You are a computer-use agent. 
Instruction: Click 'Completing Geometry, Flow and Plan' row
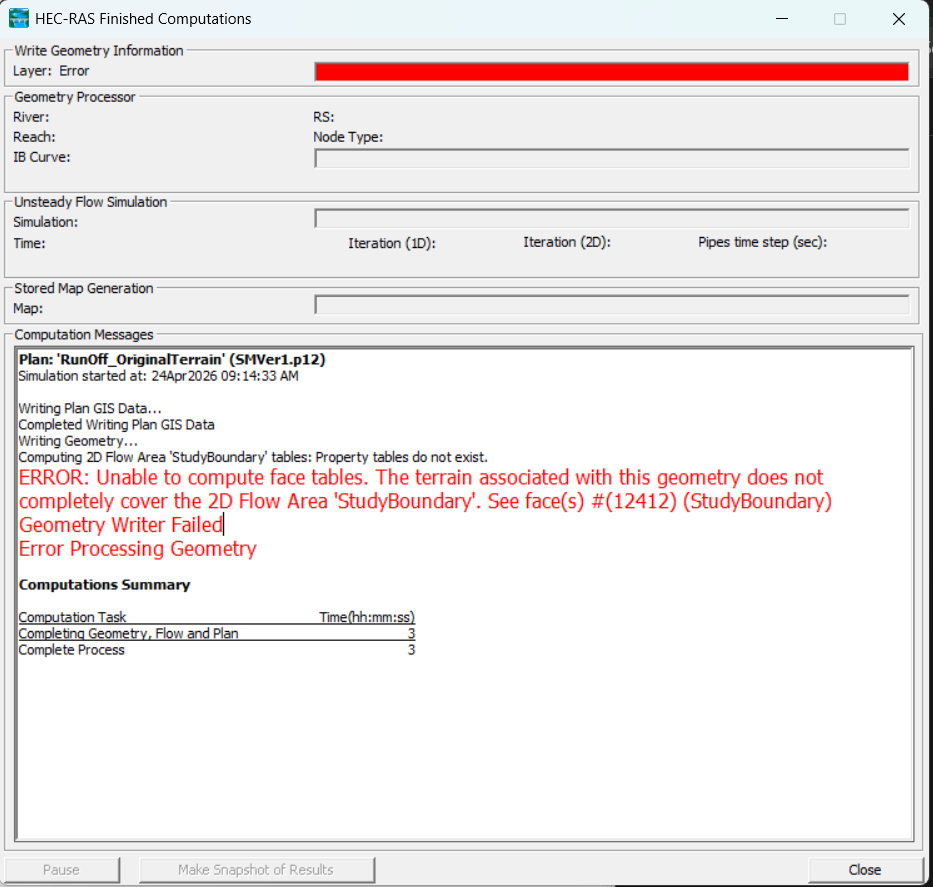point(128,633)
